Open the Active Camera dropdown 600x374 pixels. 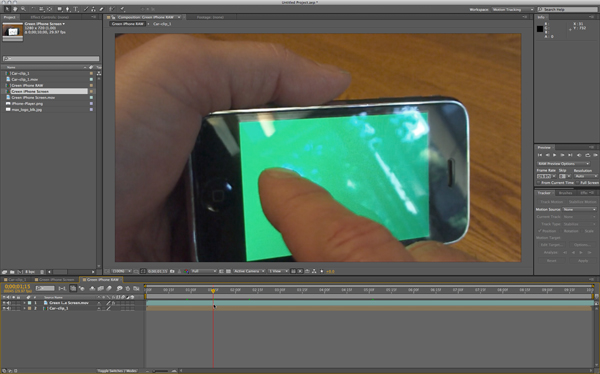(249, 271)
